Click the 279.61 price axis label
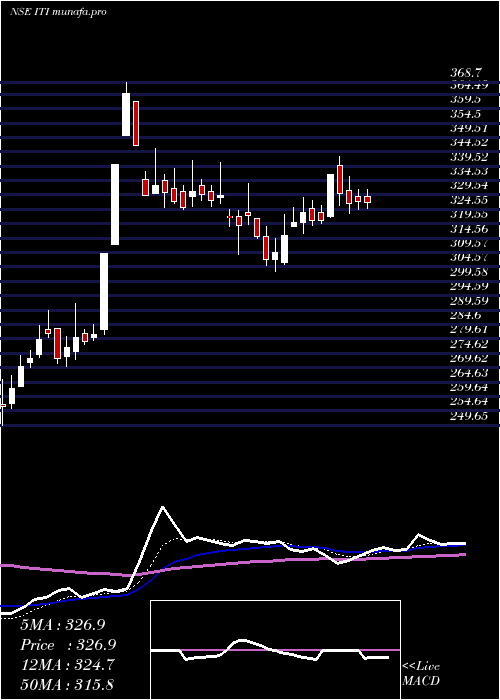Screen dimensions: 500x700 pyautogui.click(x=468, y=329)
